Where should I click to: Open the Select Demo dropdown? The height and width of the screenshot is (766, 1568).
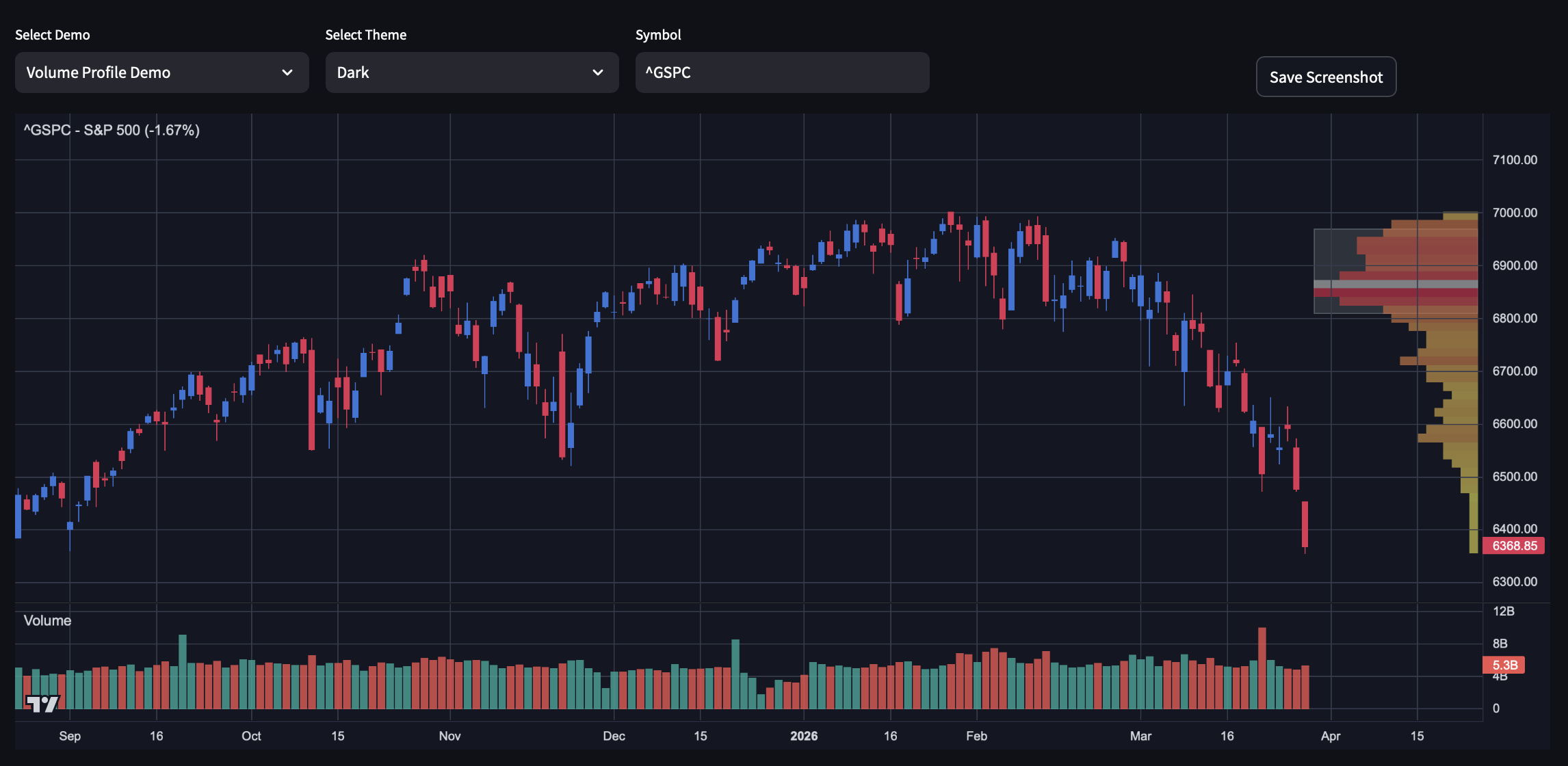(x=161, y=72)
